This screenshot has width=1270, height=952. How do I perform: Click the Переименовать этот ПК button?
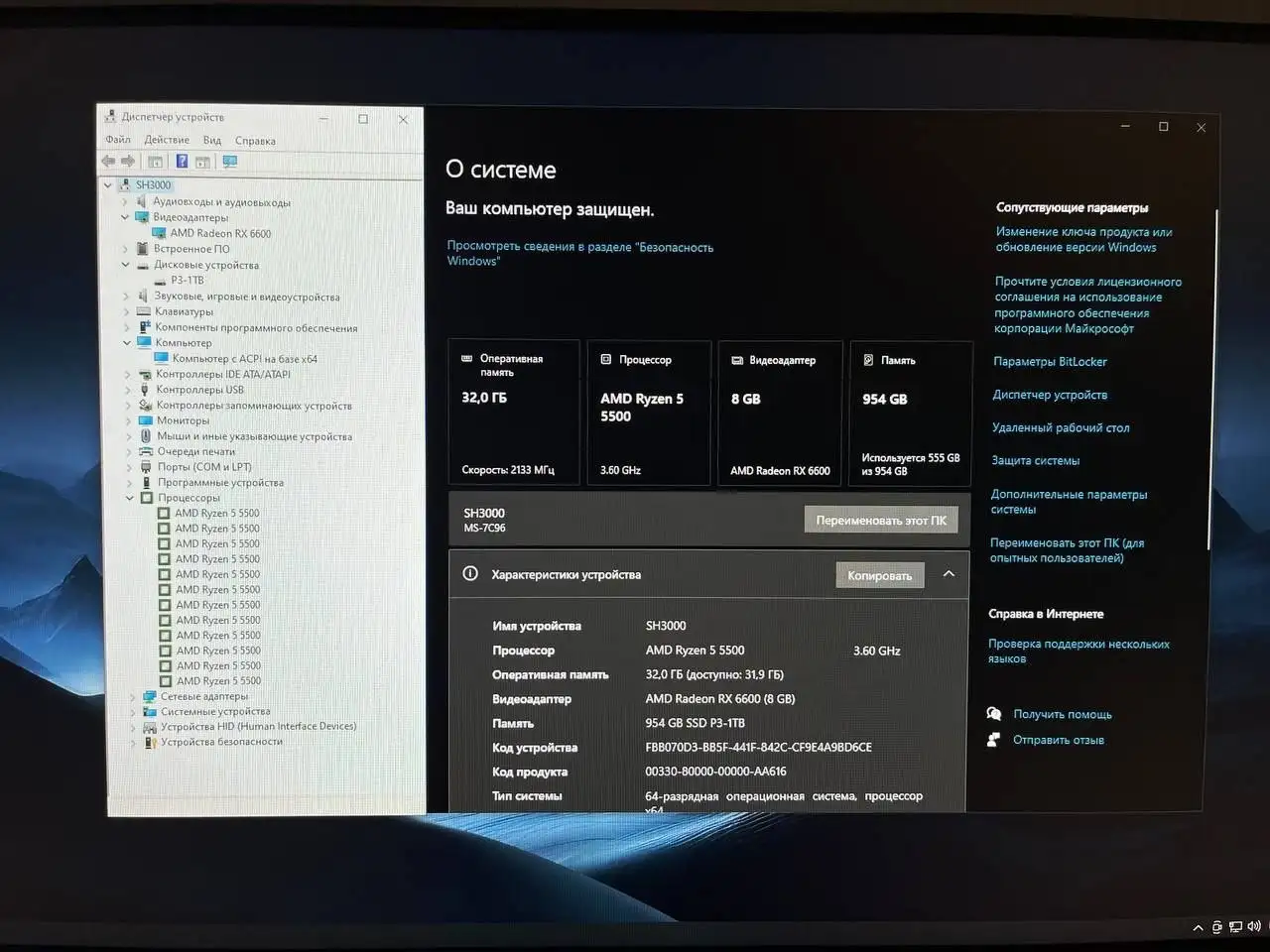point(881,520)
